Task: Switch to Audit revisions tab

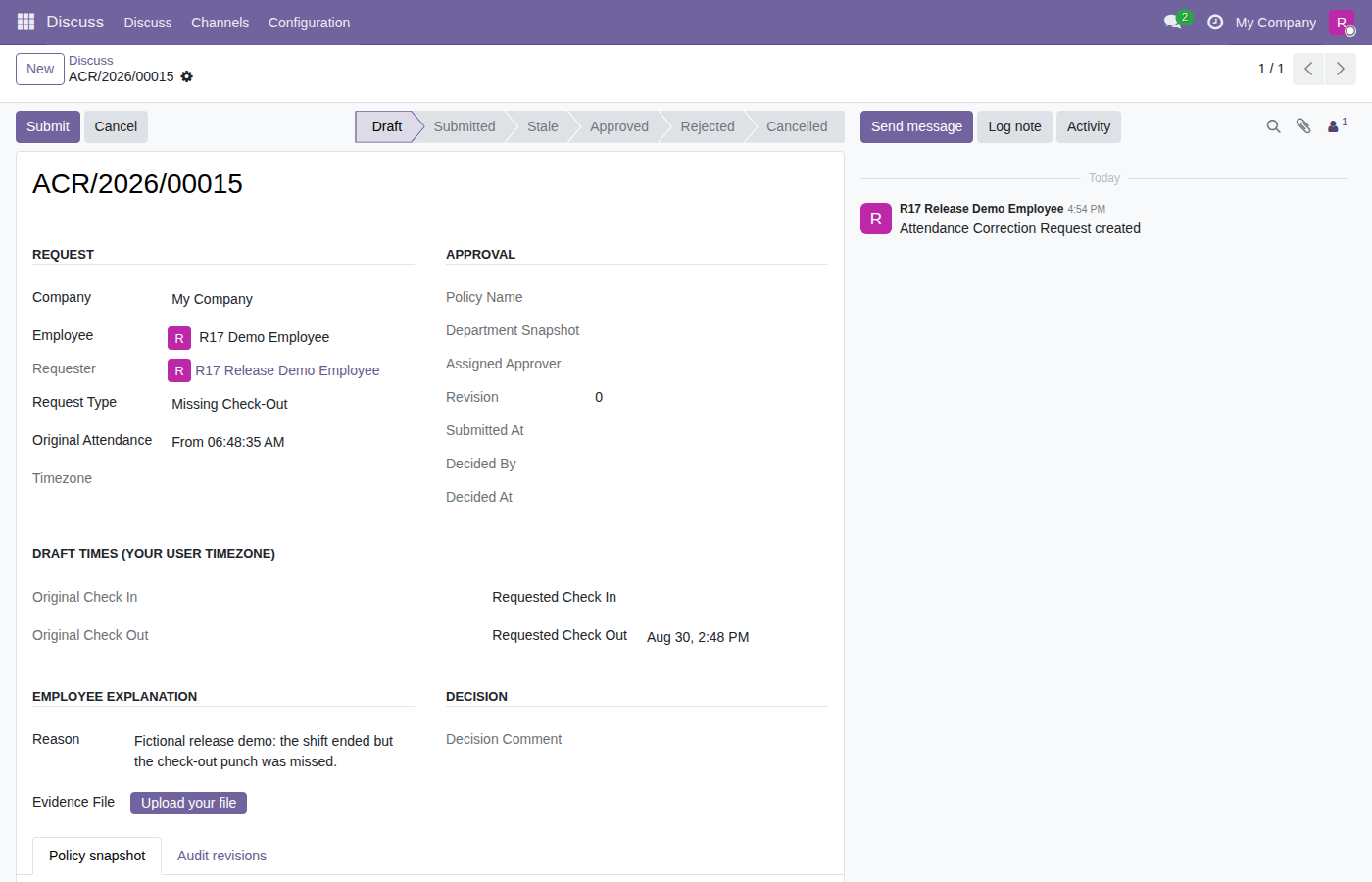Action: [x=221, y=856]
